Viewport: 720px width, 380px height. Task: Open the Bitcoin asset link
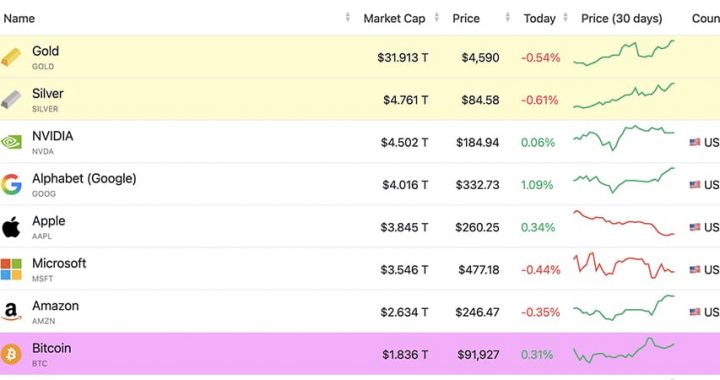point(51,348)
